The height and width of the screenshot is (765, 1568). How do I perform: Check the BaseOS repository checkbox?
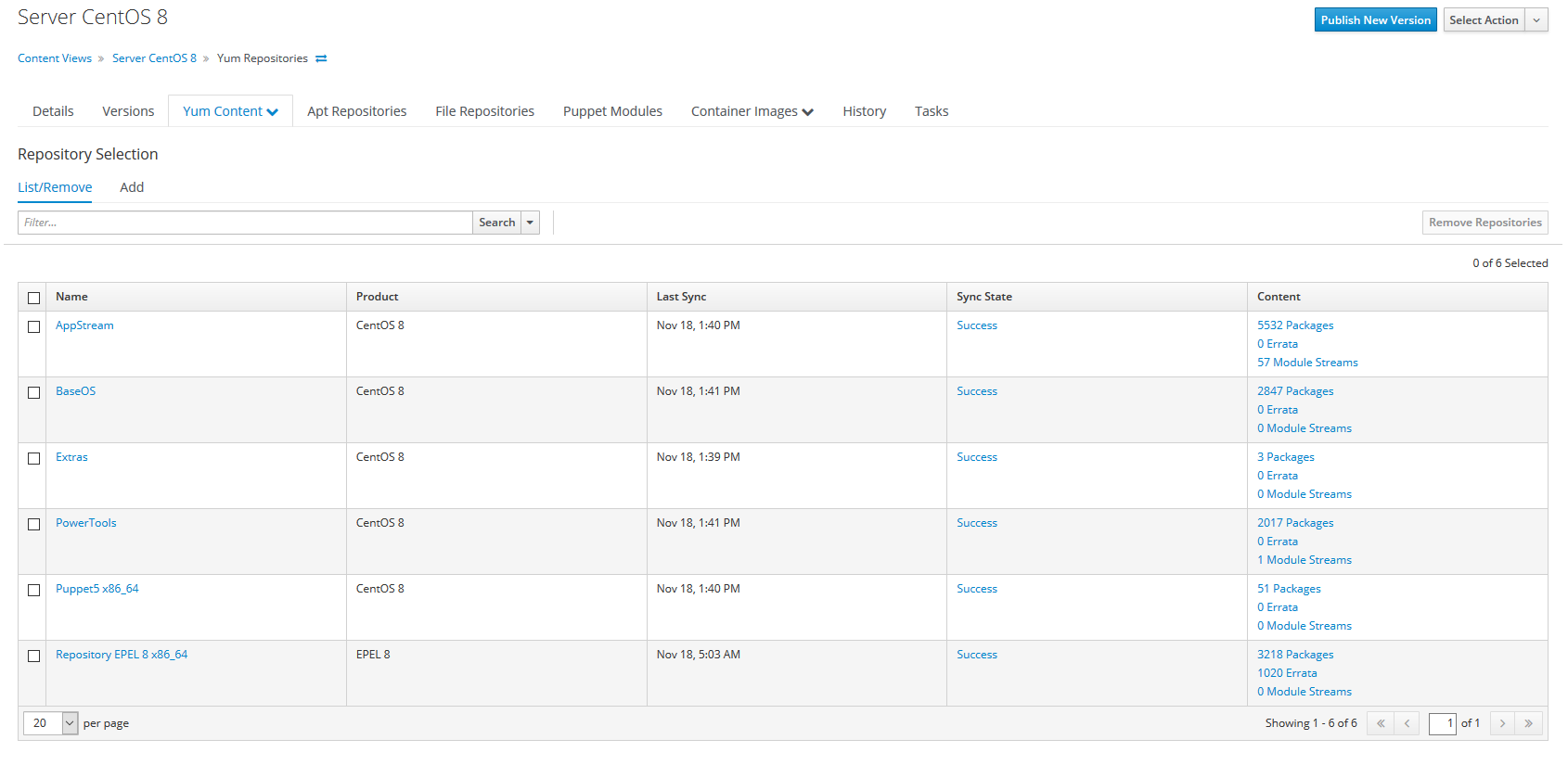pyautogui.click(x=34, y=392)
